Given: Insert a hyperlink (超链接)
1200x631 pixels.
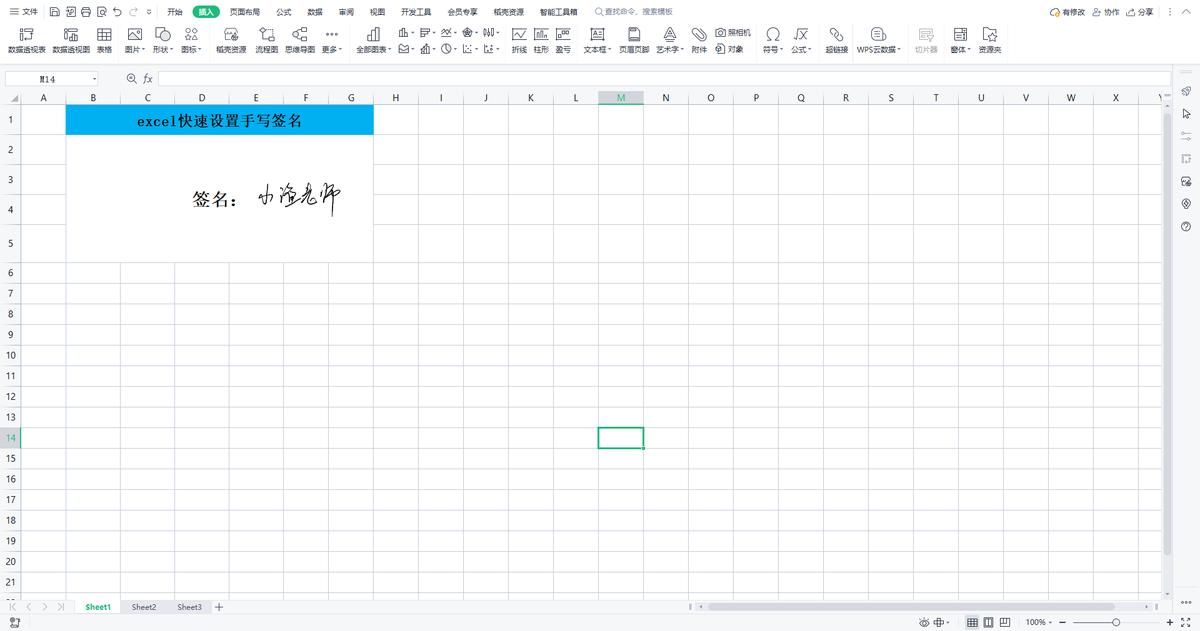Looking at the screenshot, I should coord(837,40).
